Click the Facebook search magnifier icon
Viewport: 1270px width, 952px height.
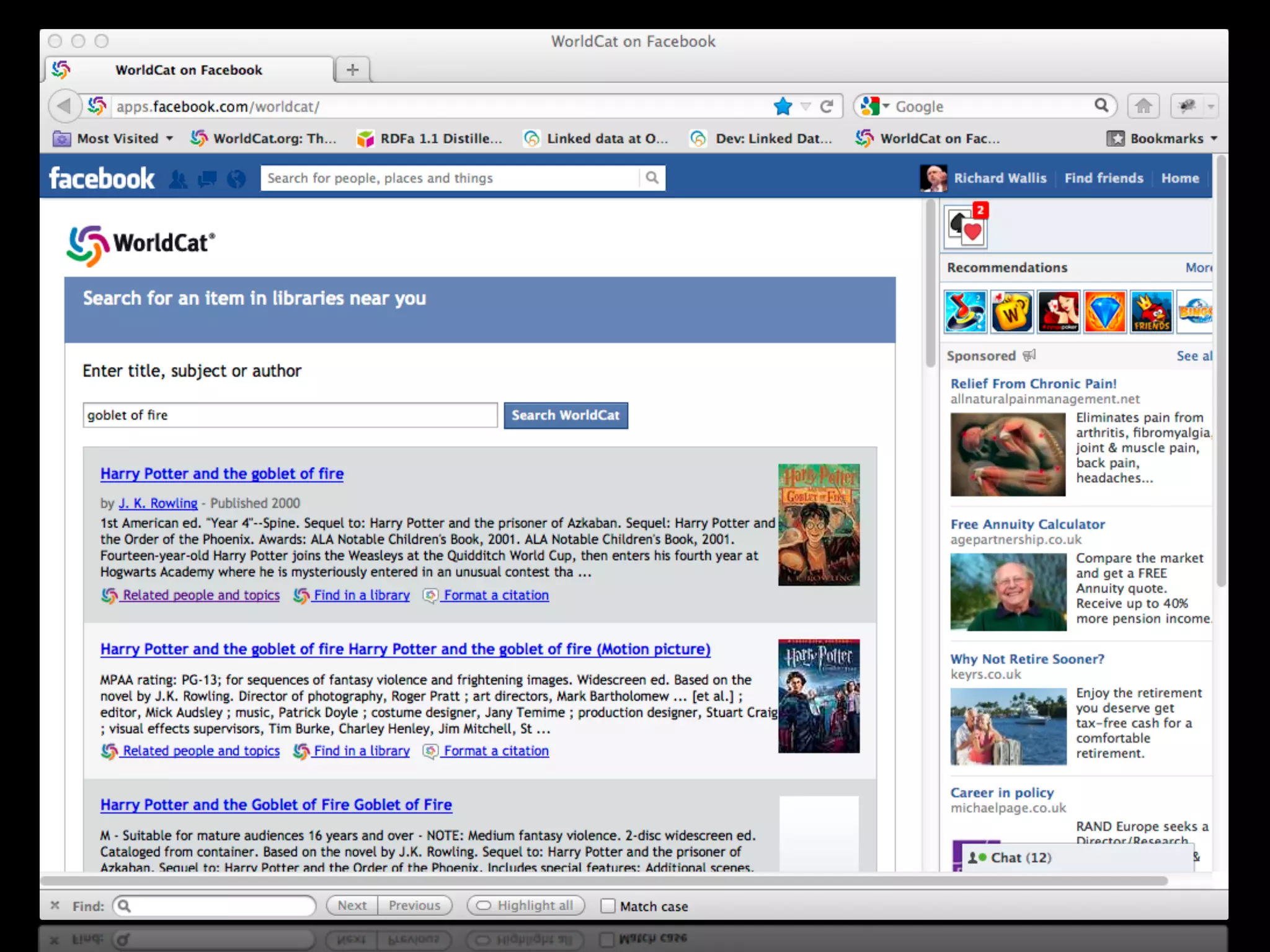tap(652, 178)
